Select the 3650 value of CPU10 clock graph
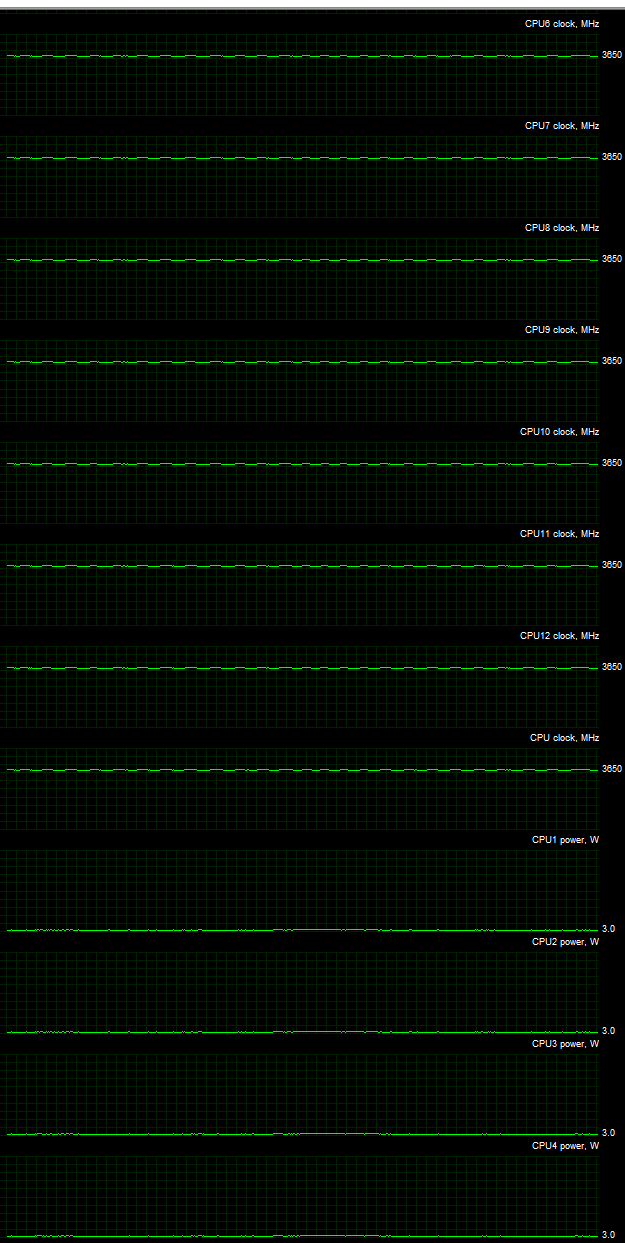 [612, 463]
